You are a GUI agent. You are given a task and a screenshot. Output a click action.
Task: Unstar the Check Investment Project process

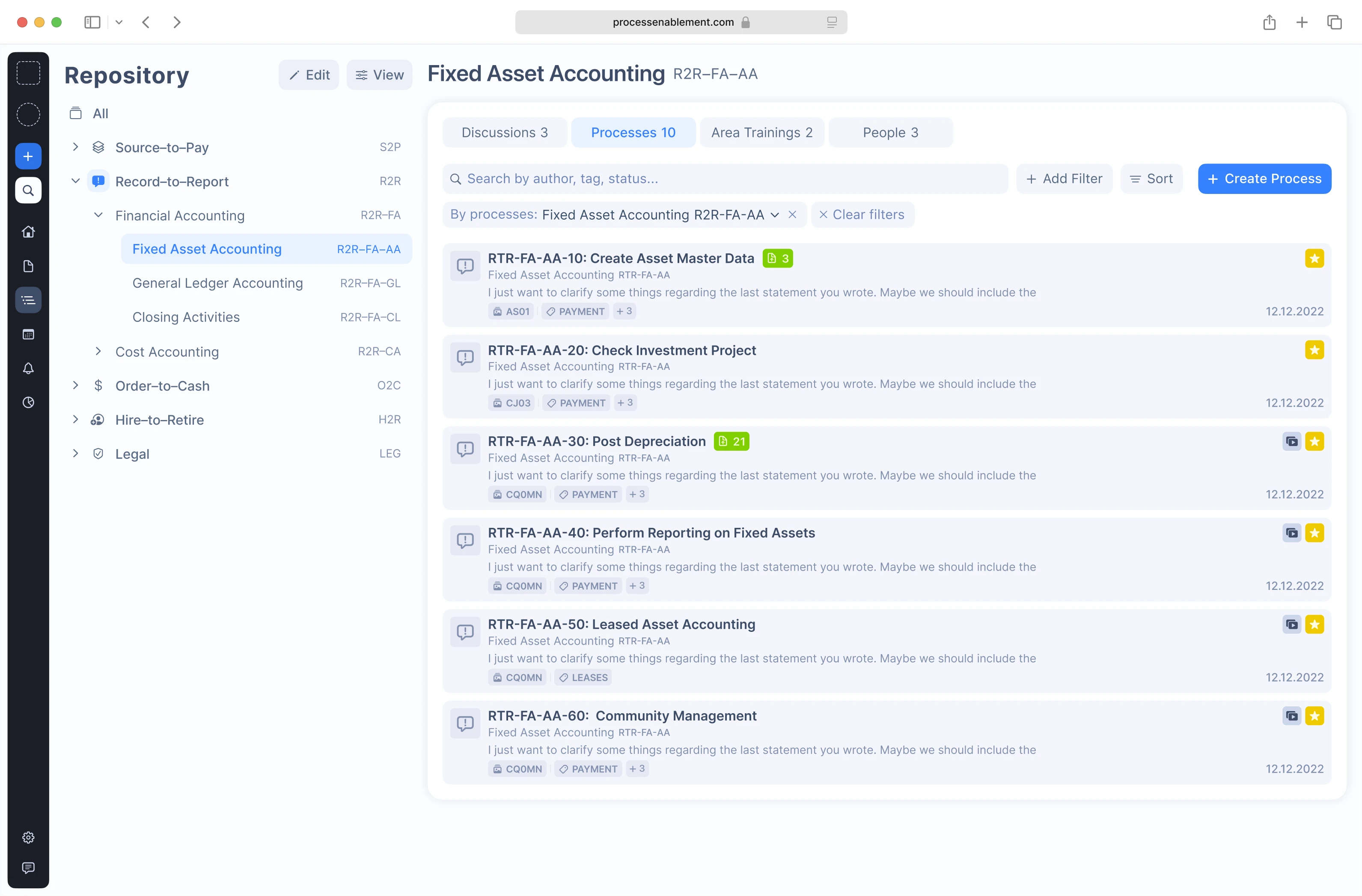coord(1314,350)
